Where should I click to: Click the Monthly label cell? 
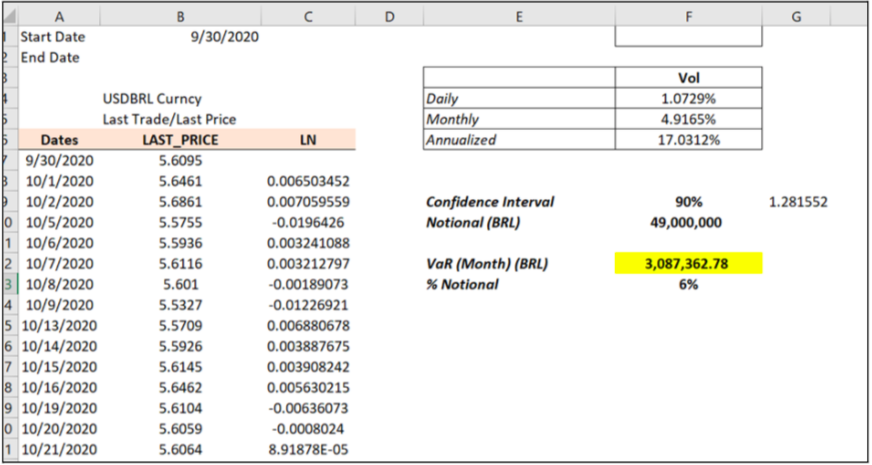pos(519,120)
